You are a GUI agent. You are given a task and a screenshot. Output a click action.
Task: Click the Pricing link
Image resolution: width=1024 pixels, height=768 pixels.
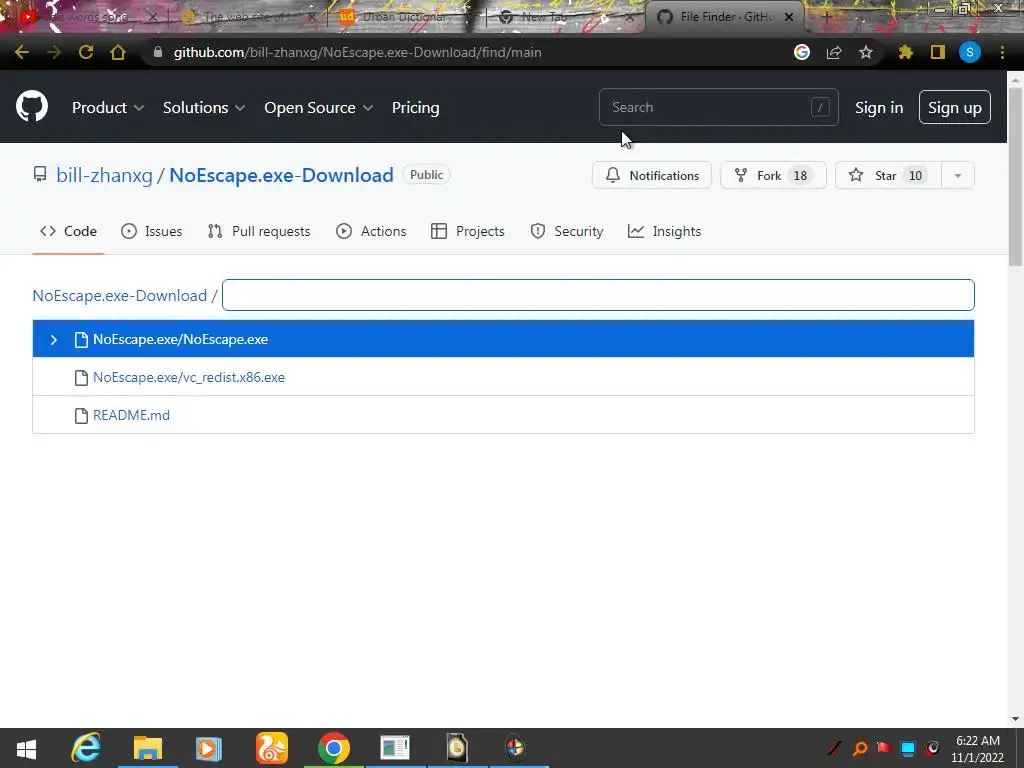click(x=415, y=108)
